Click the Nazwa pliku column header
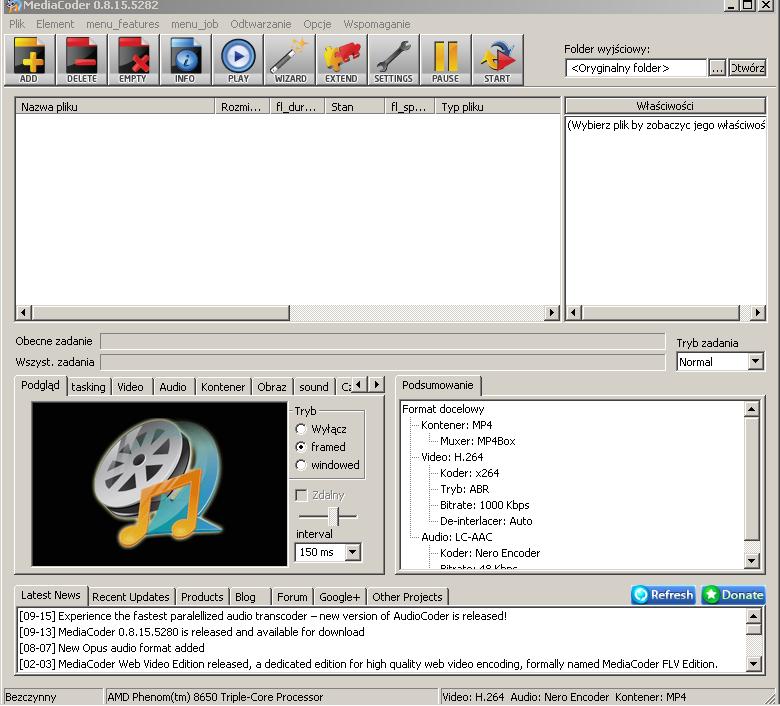This screenshot has height=706, width=780. tap(115, 106)
